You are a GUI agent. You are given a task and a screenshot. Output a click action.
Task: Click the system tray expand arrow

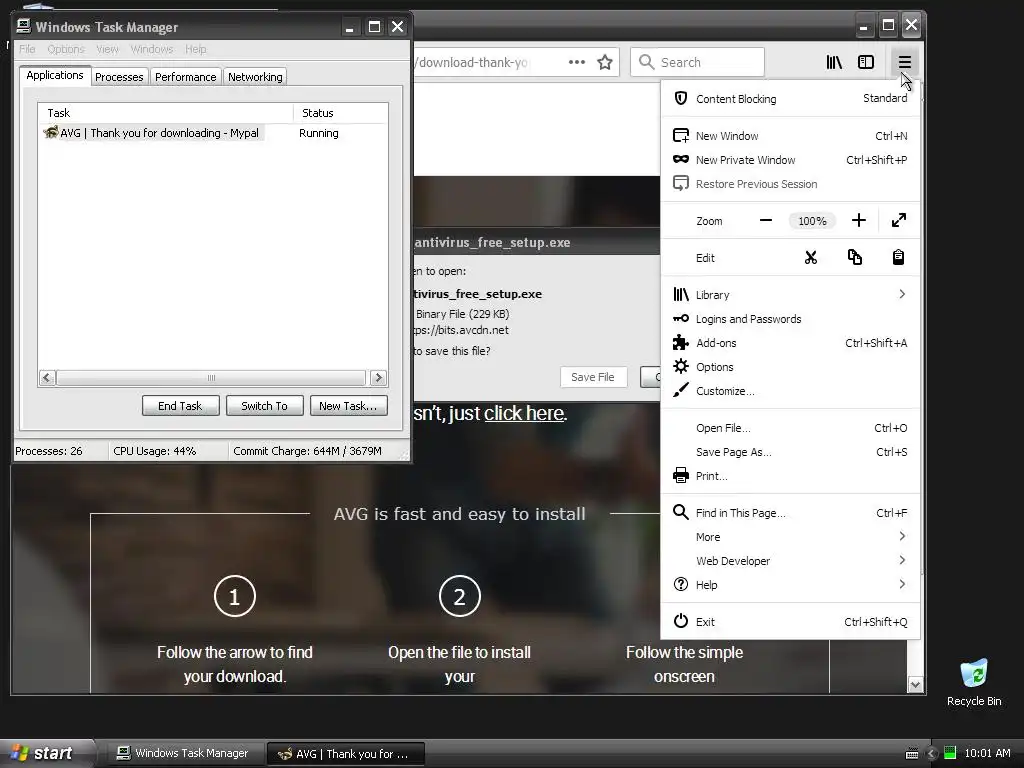click(x=932, y=753)
